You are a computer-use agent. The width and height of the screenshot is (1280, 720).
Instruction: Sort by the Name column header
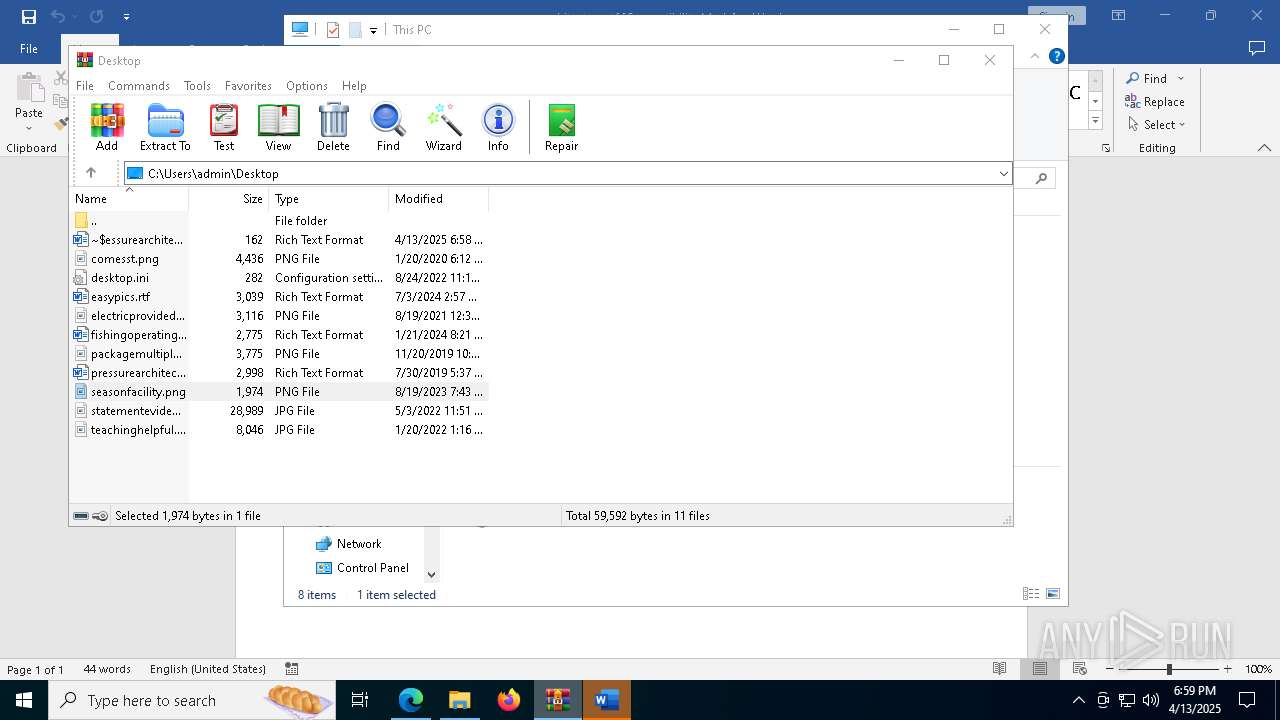129,199
